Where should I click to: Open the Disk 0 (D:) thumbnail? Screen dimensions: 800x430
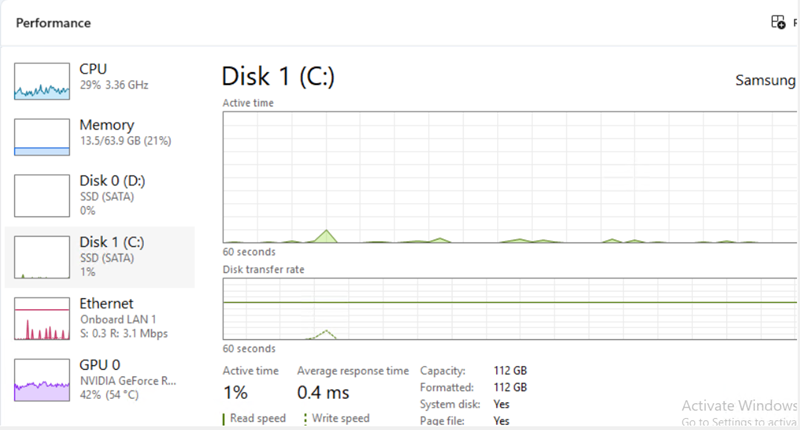coord(41,193)
